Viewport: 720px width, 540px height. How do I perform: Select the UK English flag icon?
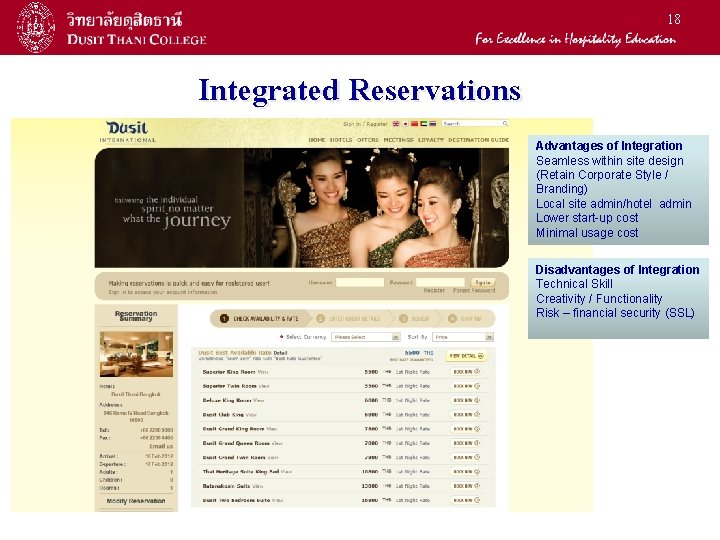pos(396,124)
